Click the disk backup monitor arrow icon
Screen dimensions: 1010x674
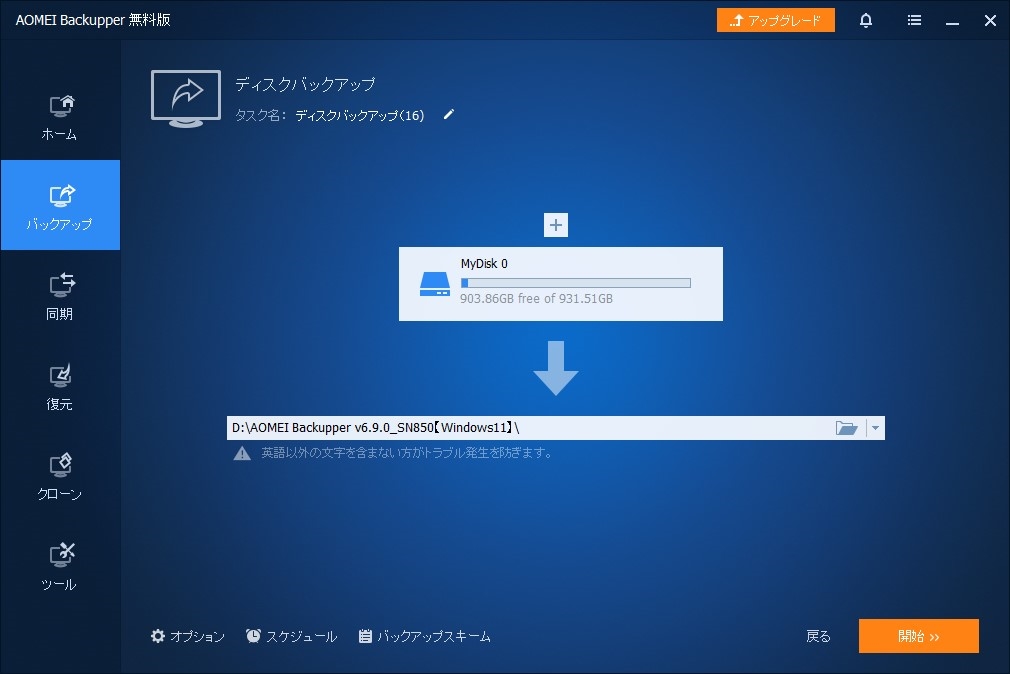coord(186,99)
